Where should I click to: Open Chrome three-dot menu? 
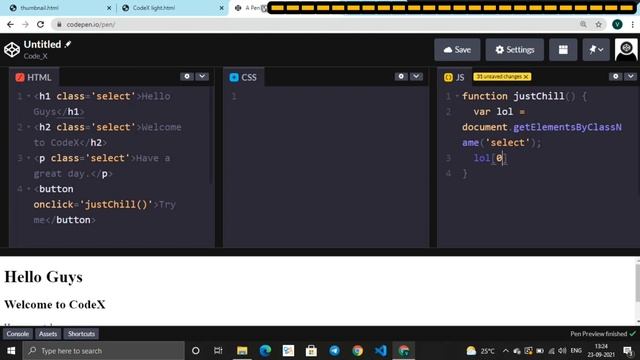point(633,24)
